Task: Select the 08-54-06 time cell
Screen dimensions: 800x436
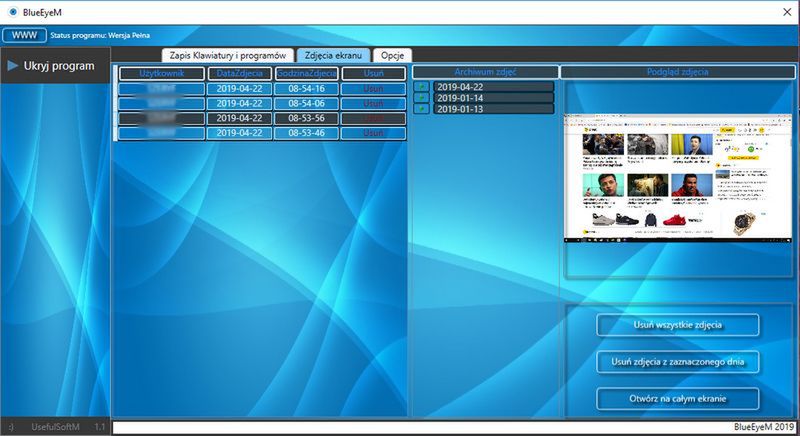Action: pos(307,104)
